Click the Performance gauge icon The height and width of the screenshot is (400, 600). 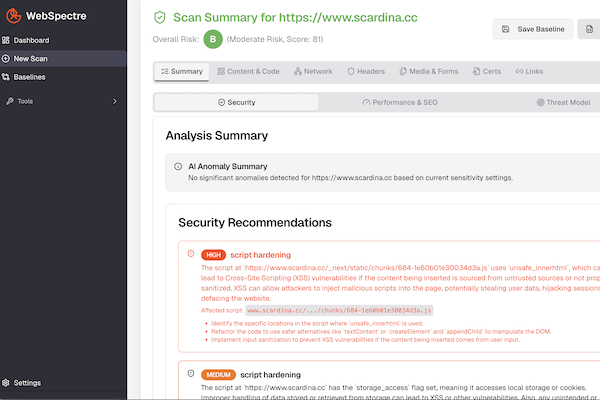(366, 102)
